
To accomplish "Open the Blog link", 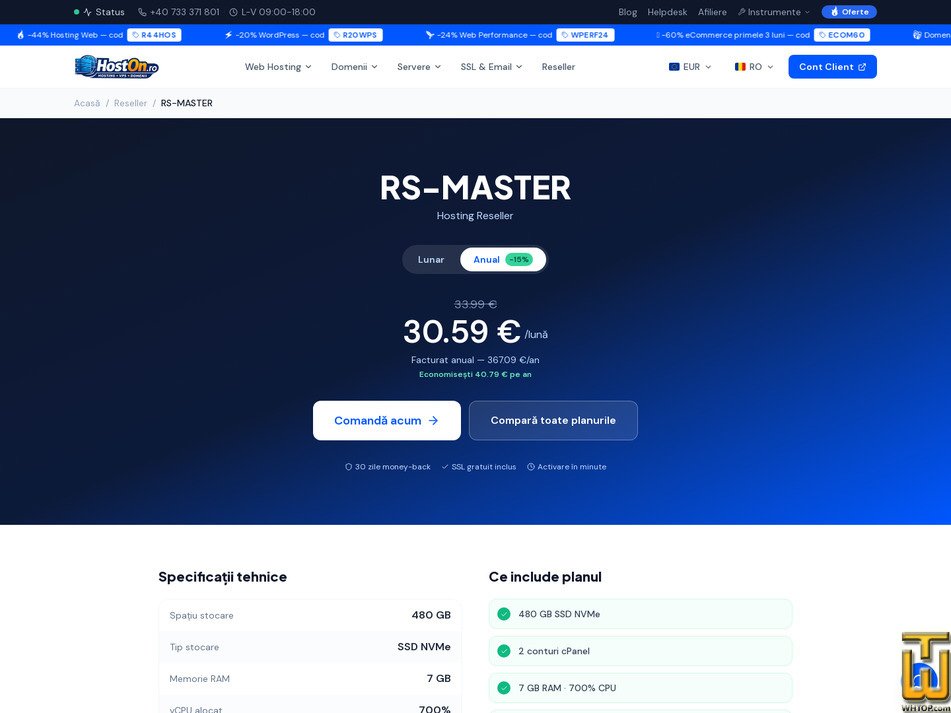I will 627,12.
